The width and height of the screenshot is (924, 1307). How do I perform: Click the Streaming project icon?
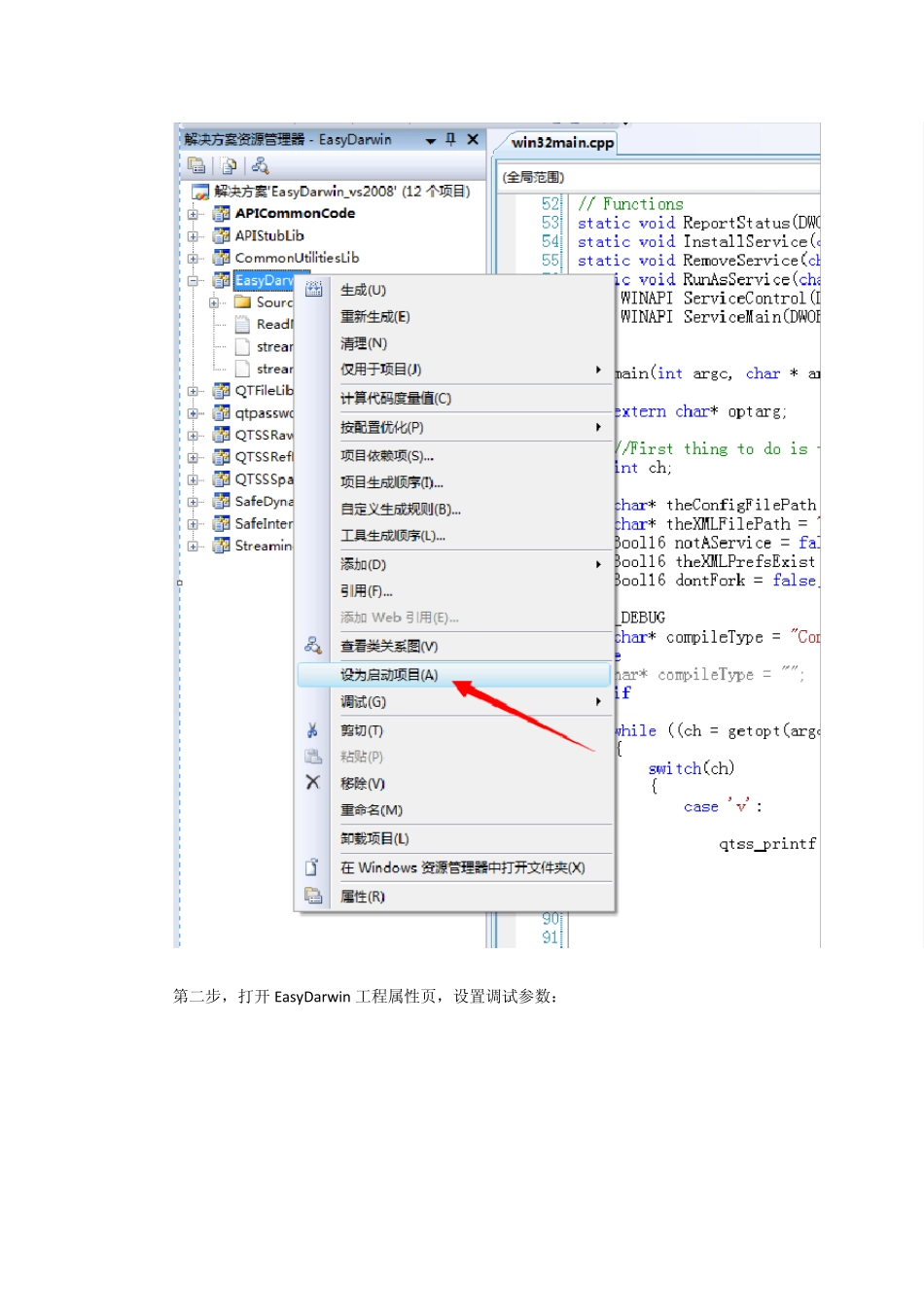point(222,546)
